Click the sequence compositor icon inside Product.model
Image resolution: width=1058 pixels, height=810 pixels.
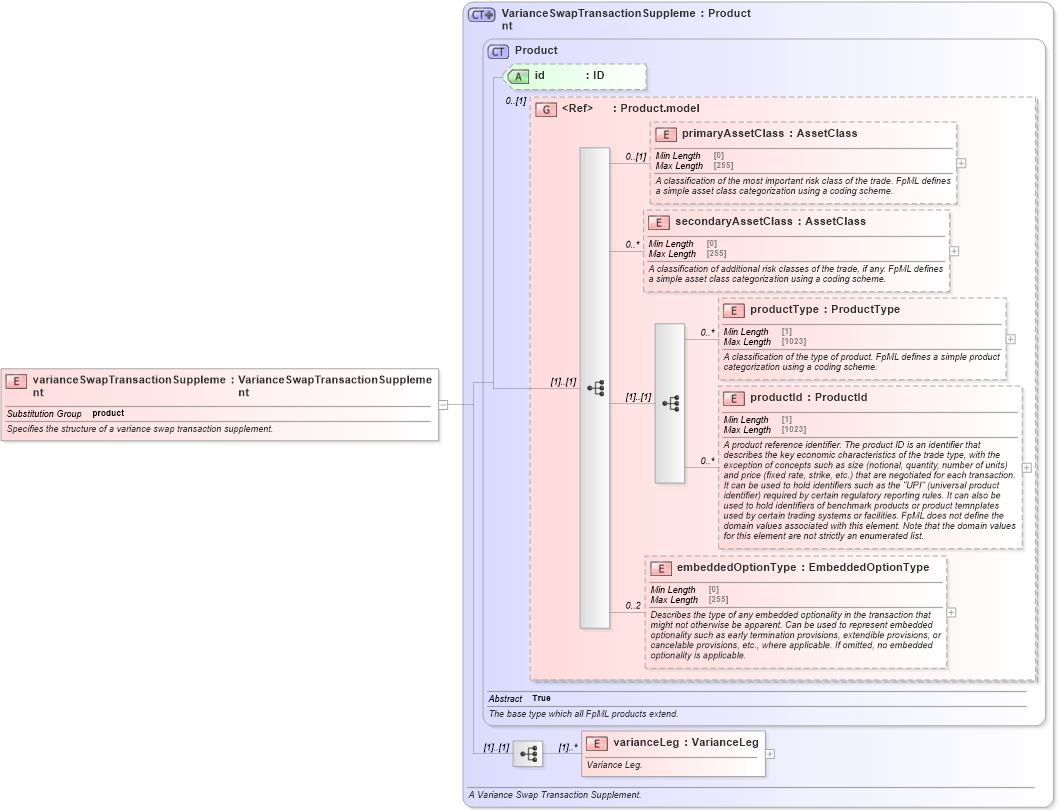(597, 387)
